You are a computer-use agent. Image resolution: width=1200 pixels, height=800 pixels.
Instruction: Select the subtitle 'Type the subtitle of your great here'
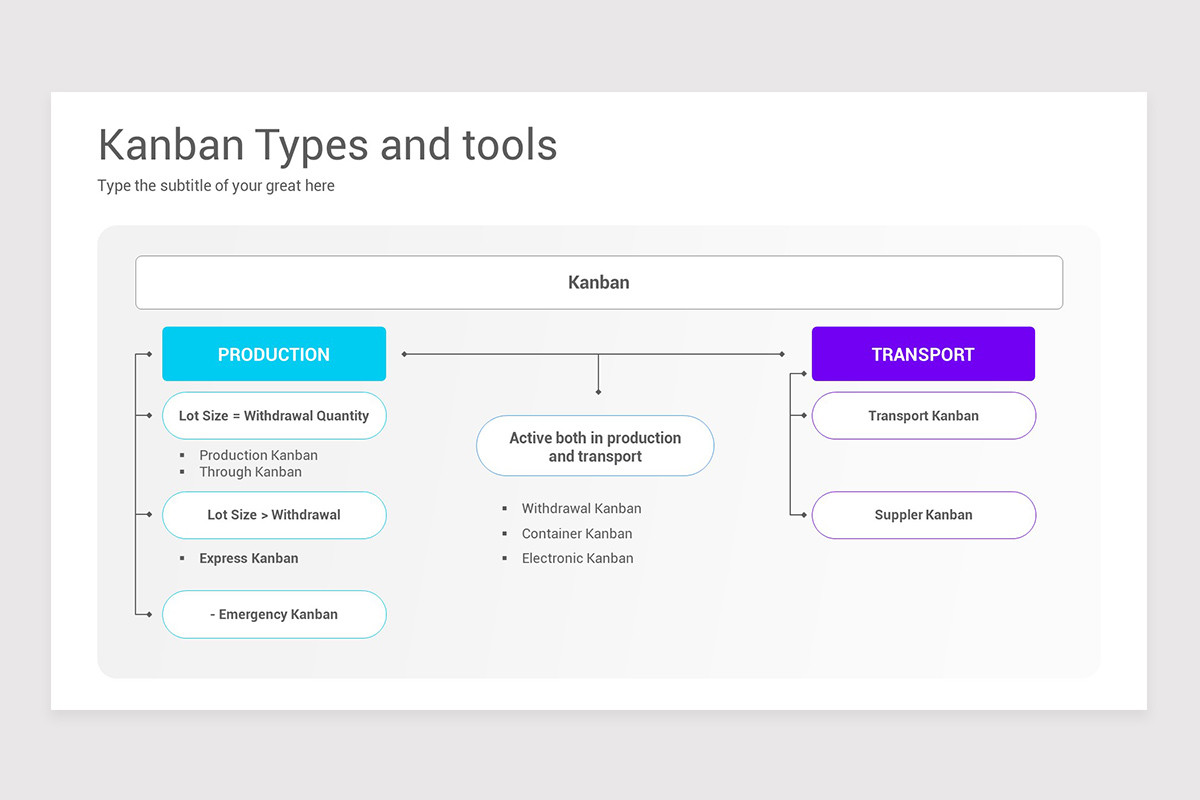pos(216,186)
